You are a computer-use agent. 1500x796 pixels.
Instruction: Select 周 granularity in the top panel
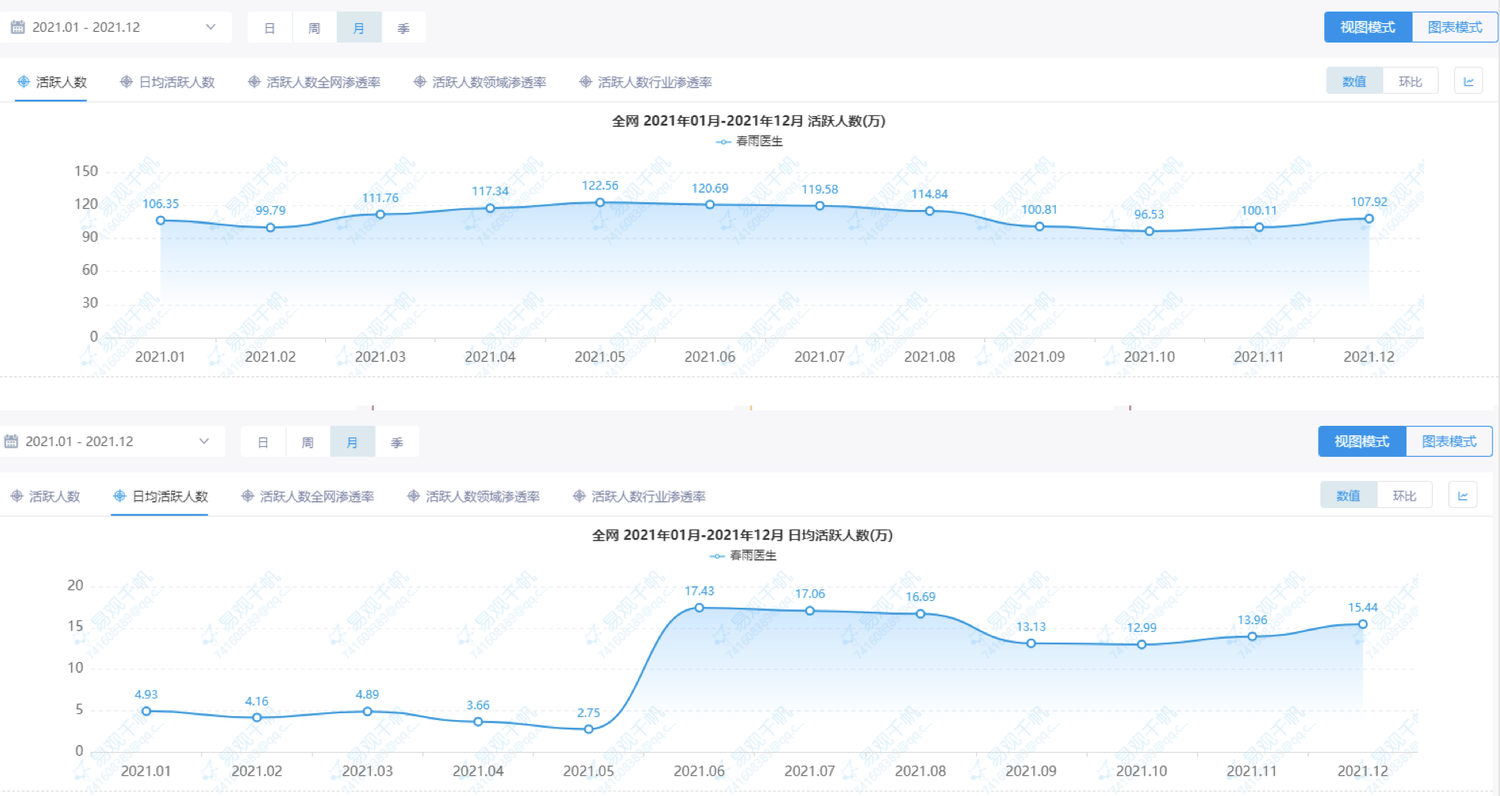click(315, 28)
